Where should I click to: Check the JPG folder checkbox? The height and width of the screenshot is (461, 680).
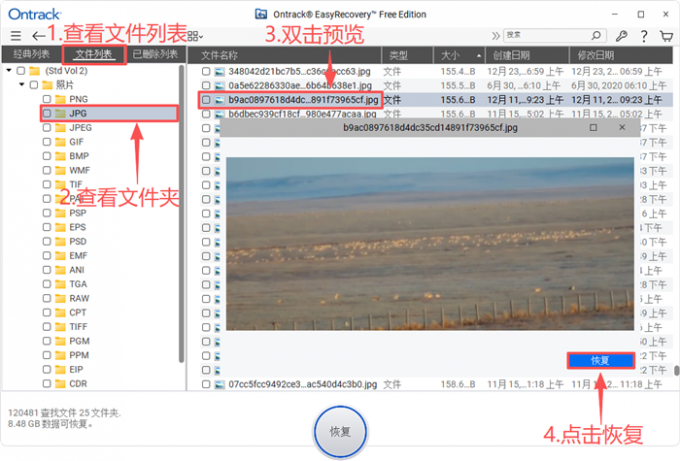coord(47,114)
